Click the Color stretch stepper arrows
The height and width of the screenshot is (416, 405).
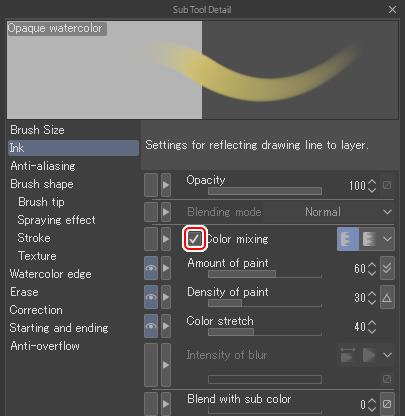[372, 327]
